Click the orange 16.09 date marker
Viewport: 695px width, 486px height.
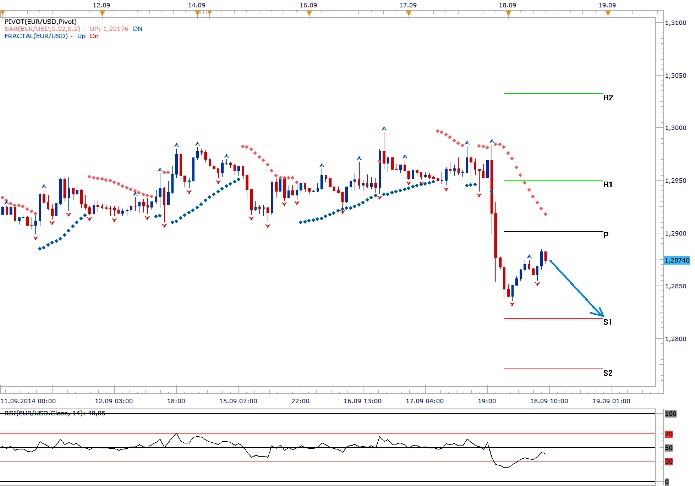coord(308,13)
